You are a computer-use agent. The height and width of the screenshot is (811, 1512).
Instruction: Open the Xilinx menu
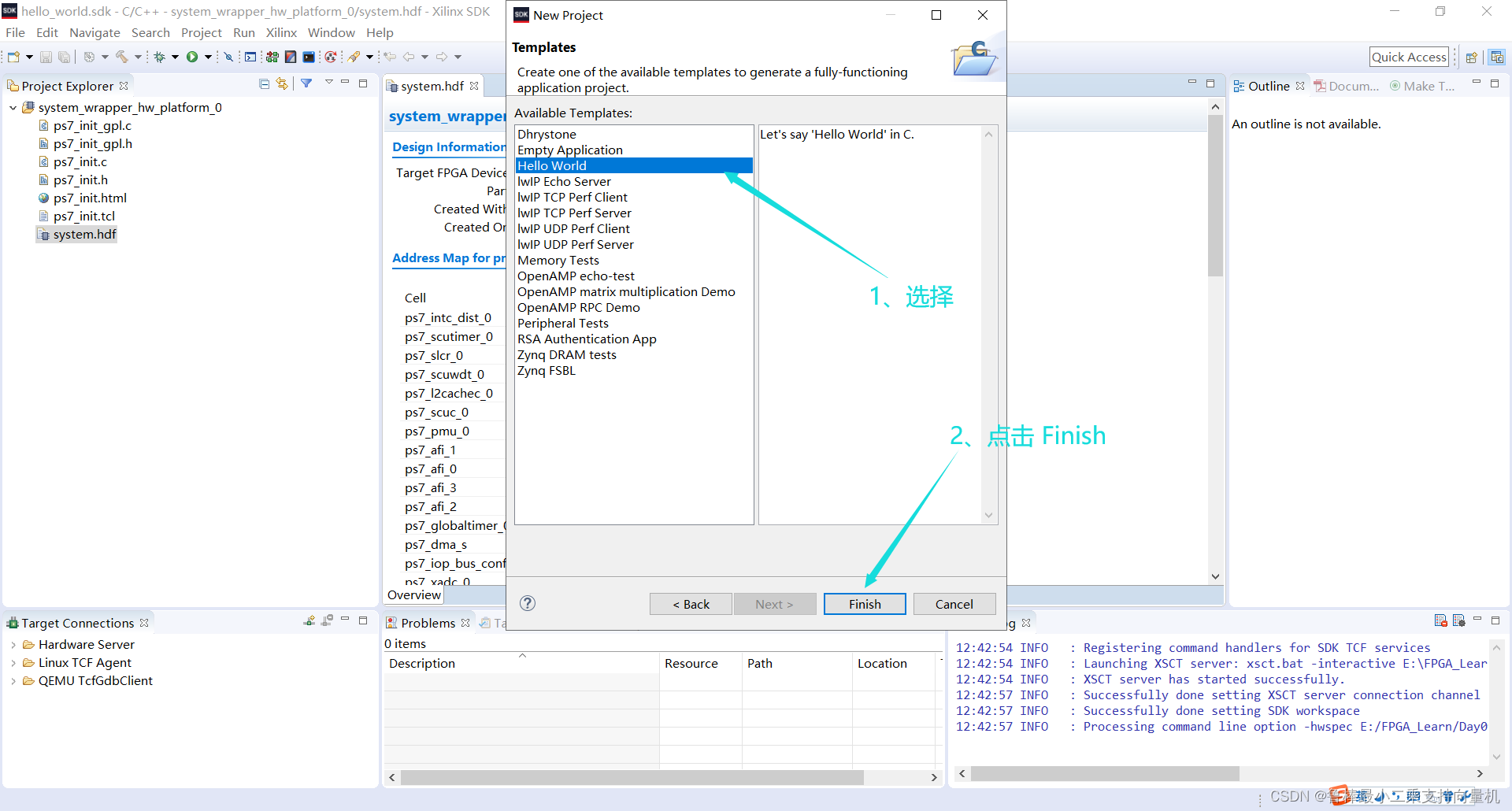[x=281, y=32]
